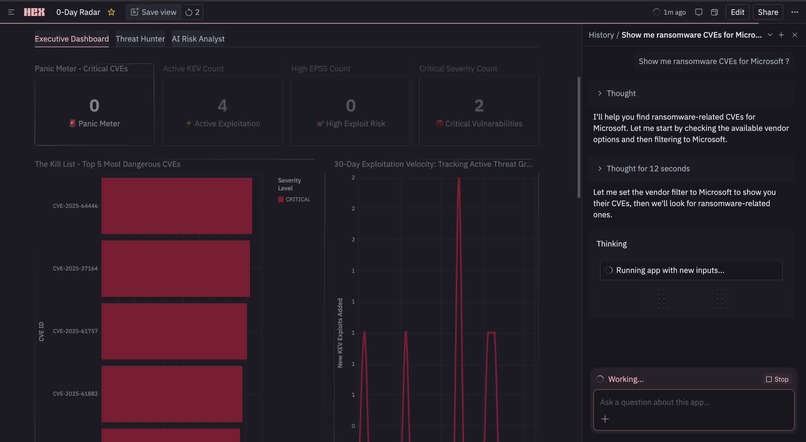806x442 pixels.
Task: Click the user message about ransomware CVEs
Action: tap(713, 61)
